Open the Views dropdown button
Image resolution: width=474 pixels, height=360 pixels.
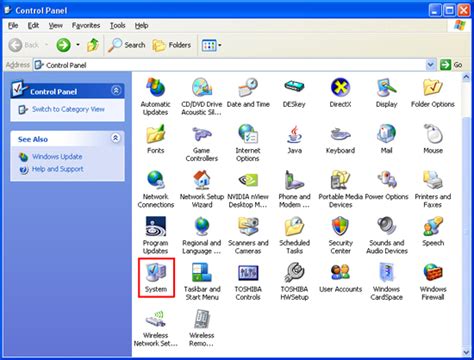(211, 45)
